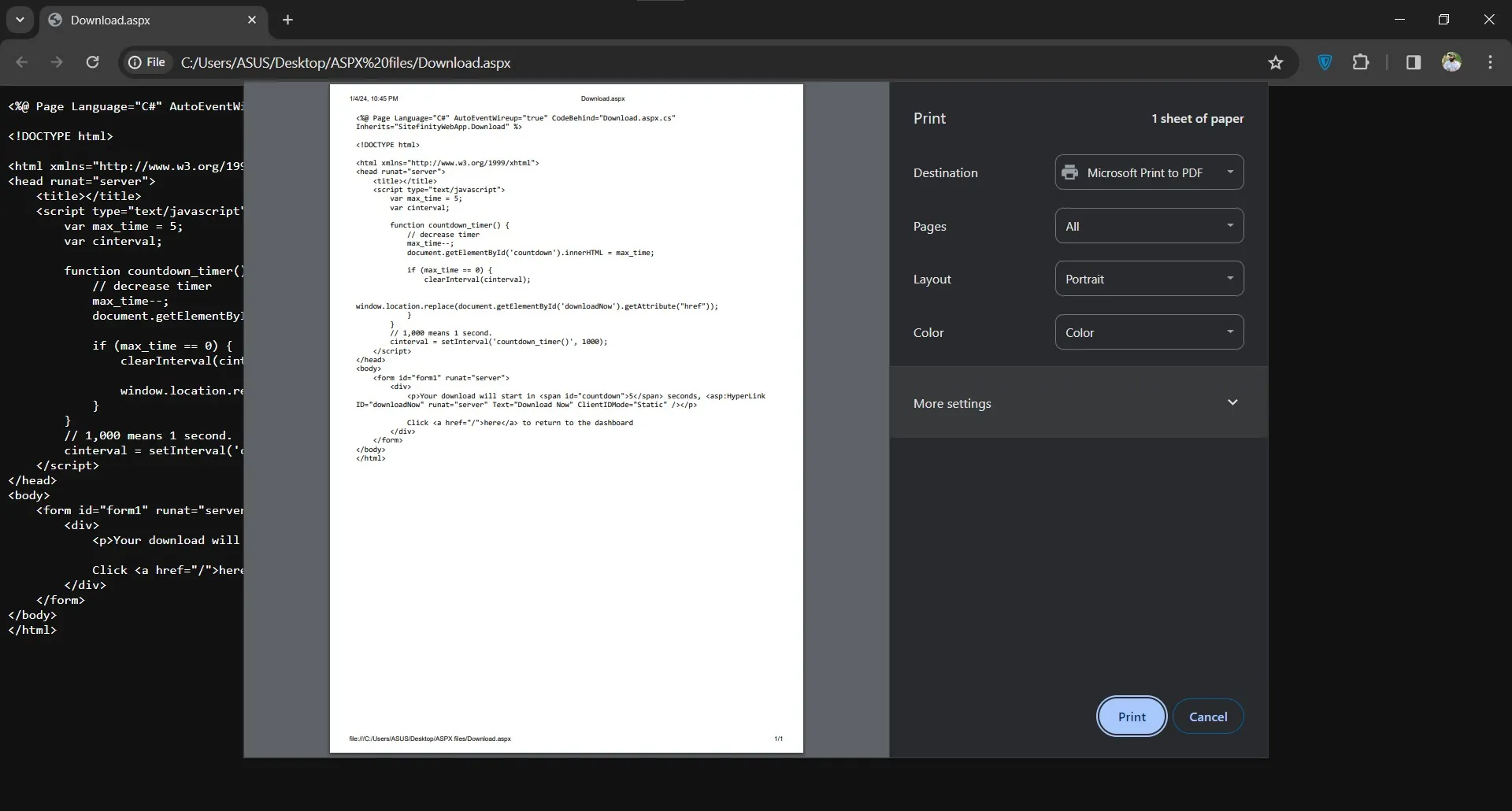Open the Pages dropdown showing All
Screen dimensions: 1512x811
point(1149,225)
